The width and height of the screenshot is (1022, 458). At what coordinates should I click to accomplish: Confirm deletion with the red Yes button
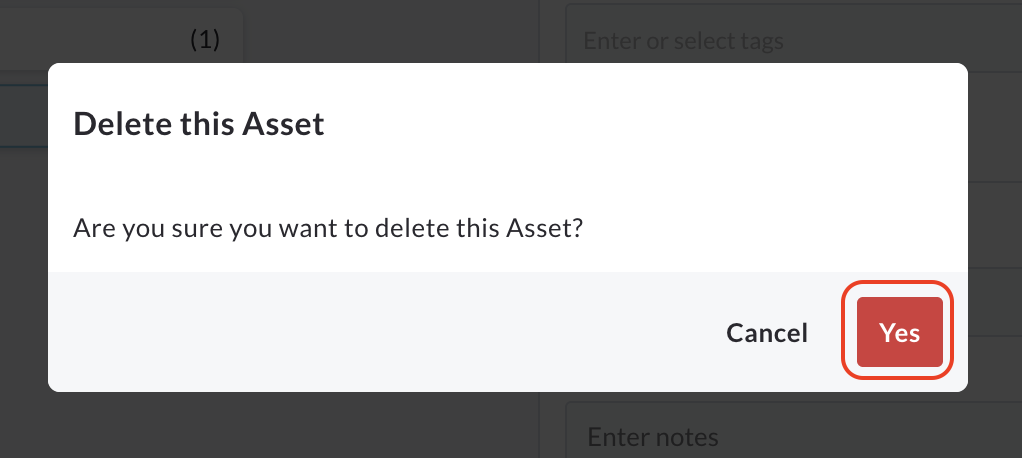click(x=899, y=332)
